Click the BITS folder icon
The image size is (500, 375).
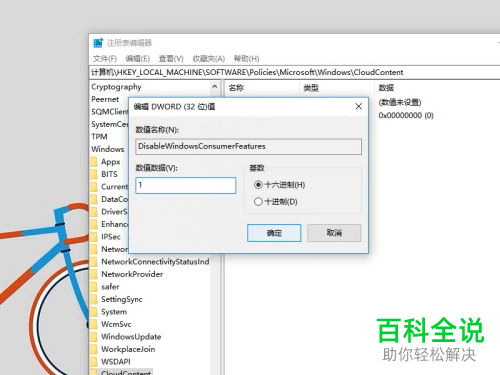[94, 174]
